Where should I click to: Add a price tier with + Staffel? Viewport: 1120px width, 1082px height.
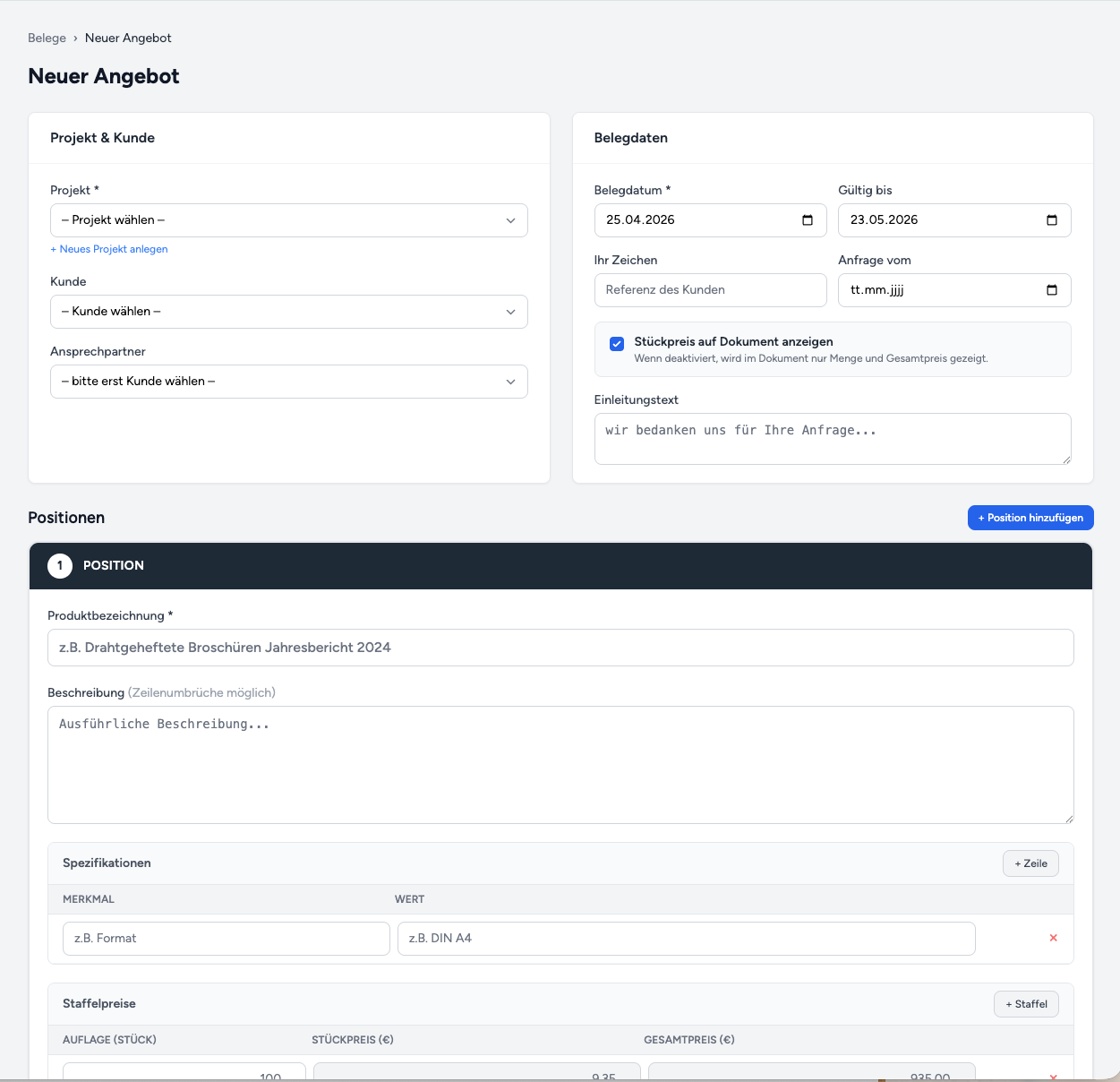1026,1003
